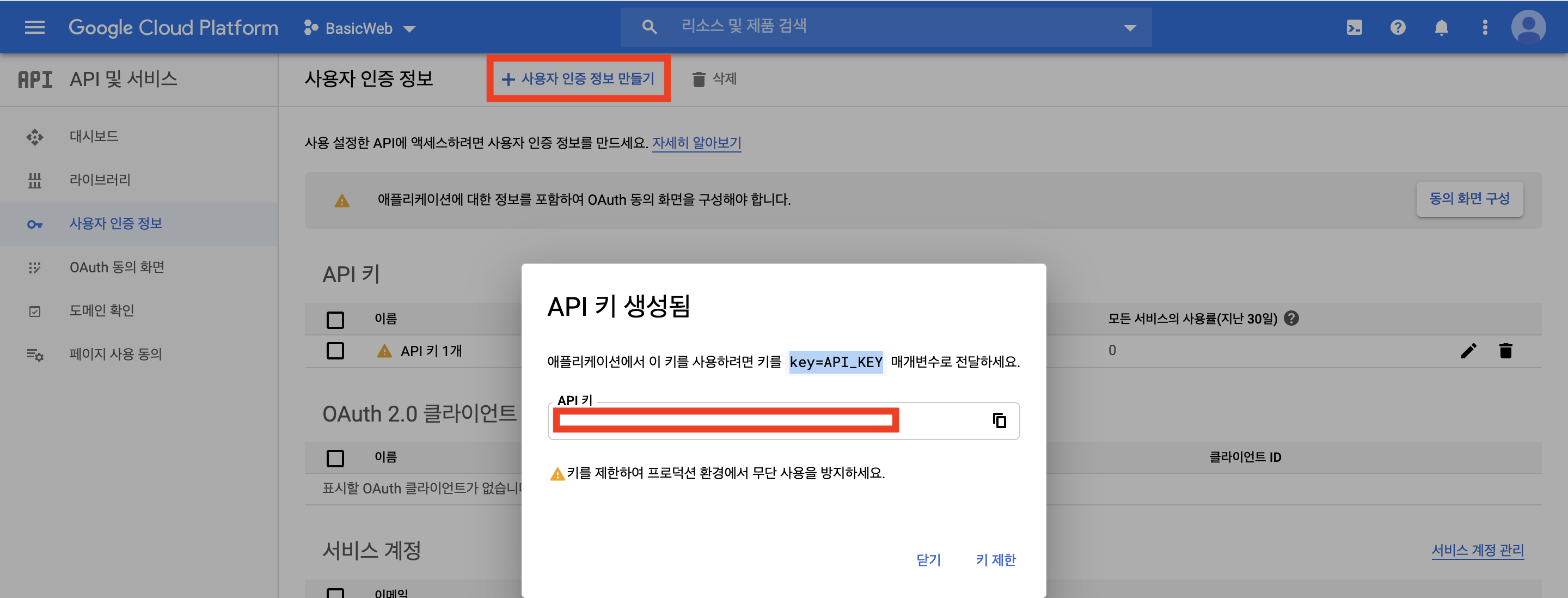Edit the API key with pencil icon
Screen dimensions: 1568x598
coord(1468,351)
